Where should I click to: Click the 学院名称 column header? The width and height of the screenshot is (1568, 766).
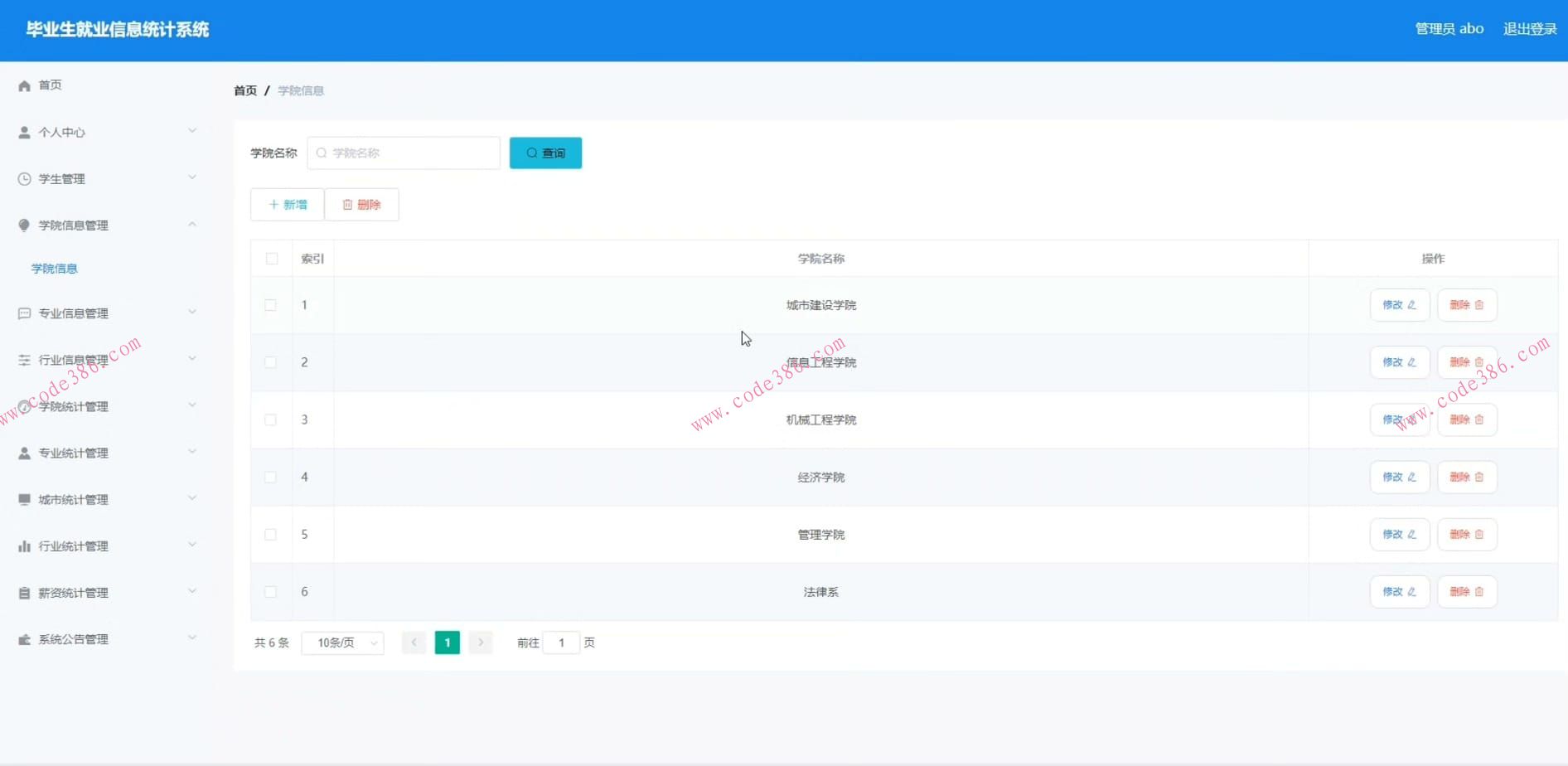tap(821, 259)
